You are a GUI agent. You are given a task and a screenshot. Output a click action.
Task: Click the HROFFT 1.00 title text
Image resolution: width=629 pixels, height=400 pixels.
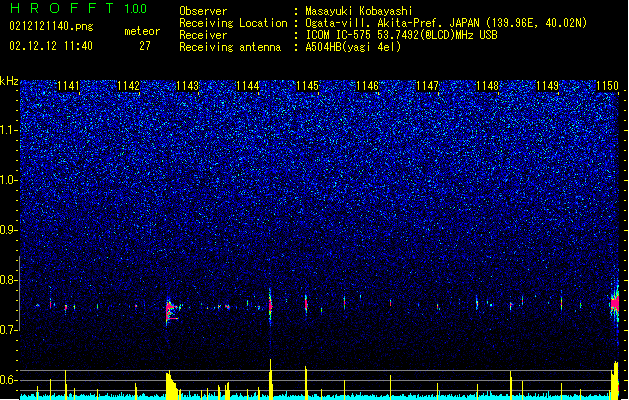pyautogui.click(x=79, y=8)
